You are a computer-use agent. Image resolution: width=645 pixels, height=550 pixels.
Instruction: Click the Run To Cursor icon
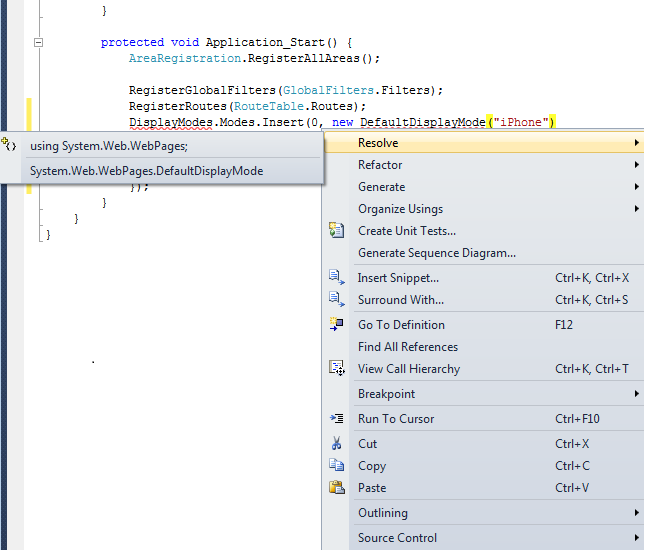(336, 418)
